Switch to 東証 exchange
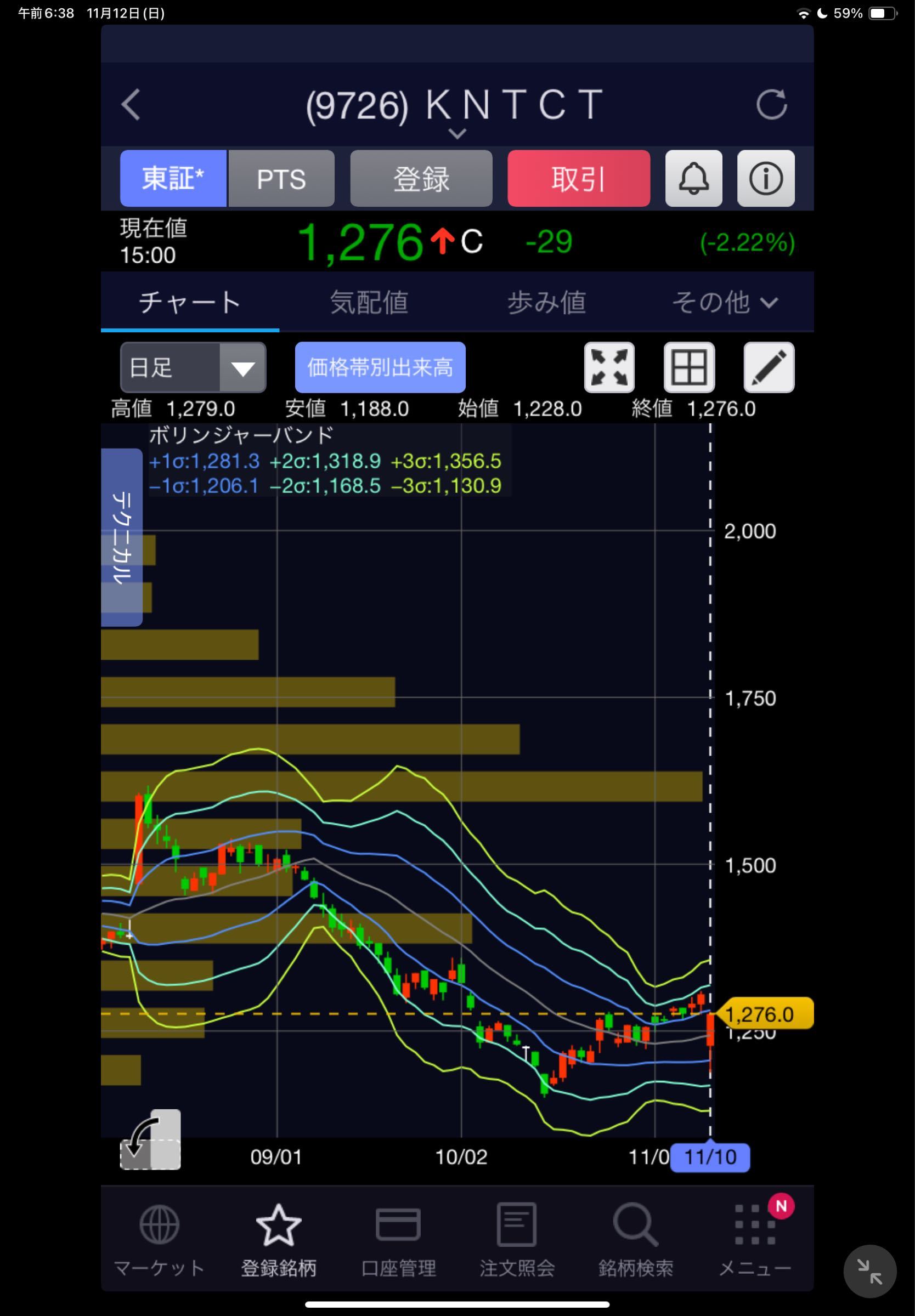 tap(173, 179)
